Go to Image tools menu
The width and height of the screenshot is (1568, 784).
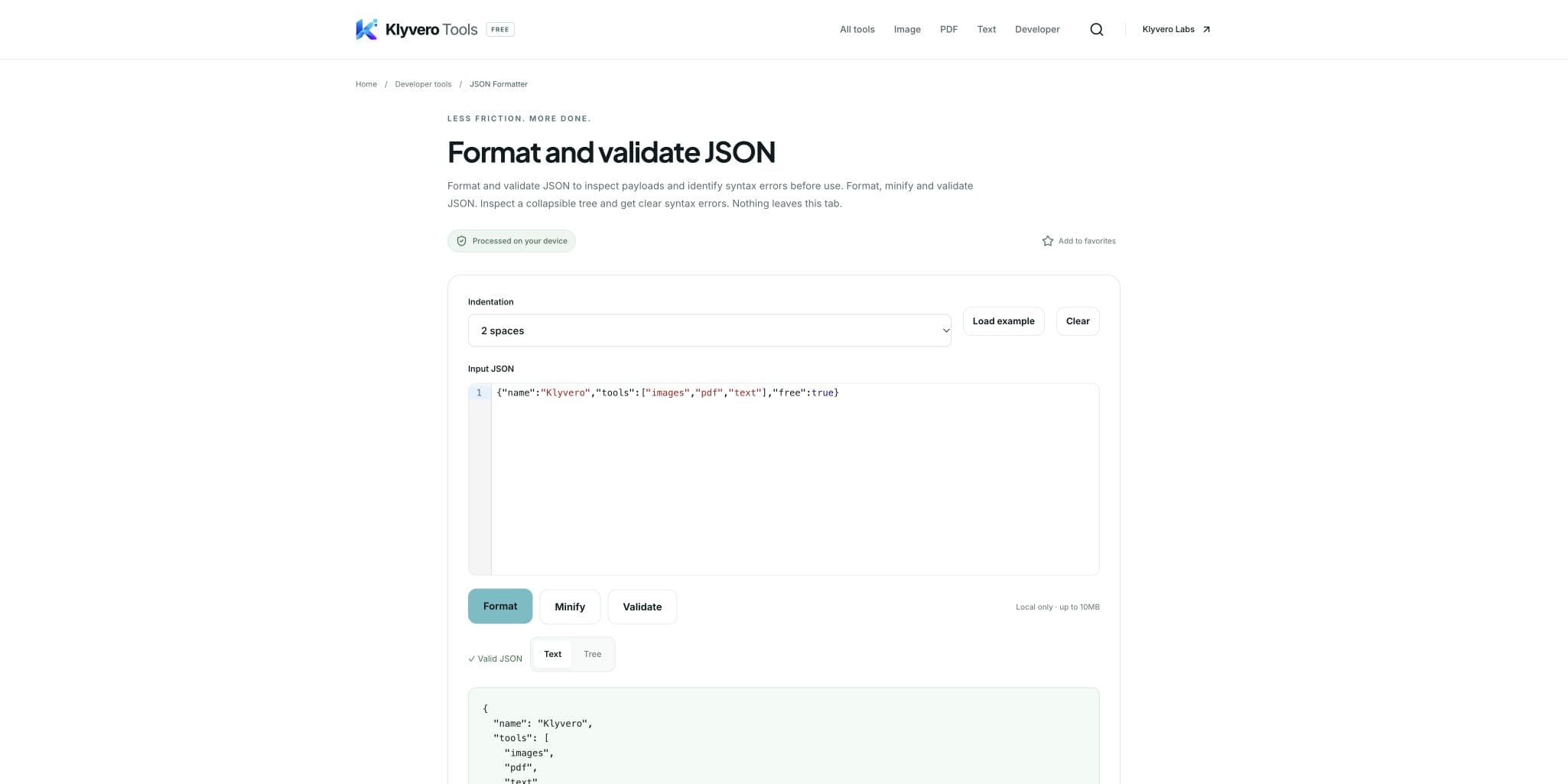coord(907,29)
